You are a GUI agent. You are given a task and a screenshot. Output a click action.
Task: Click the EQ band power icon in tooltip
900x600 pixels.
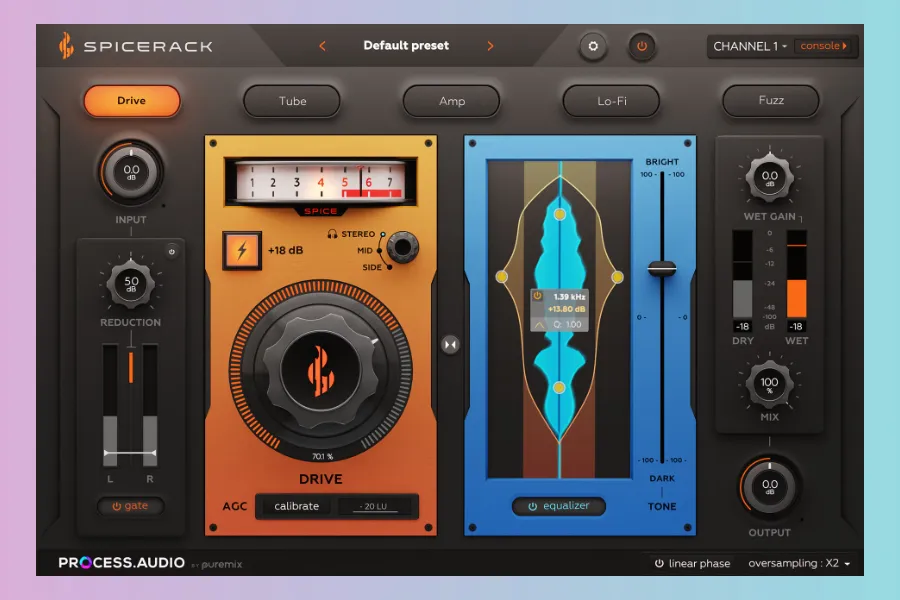(538, 296)
